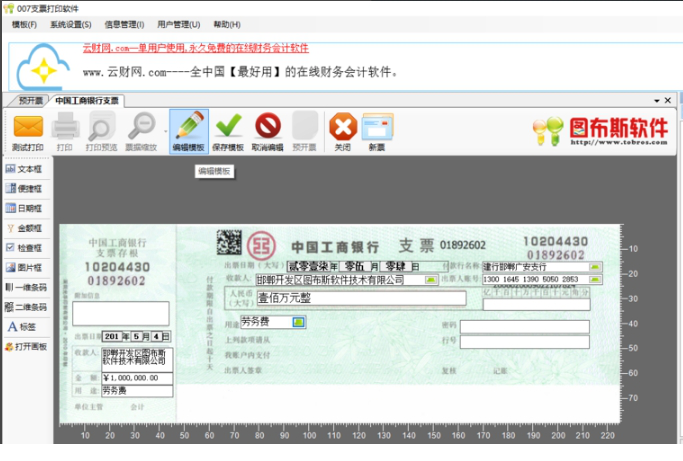Open the 收款人 field green picker button
This screenshot has height=461, width=683.
[x=431, y=280]
